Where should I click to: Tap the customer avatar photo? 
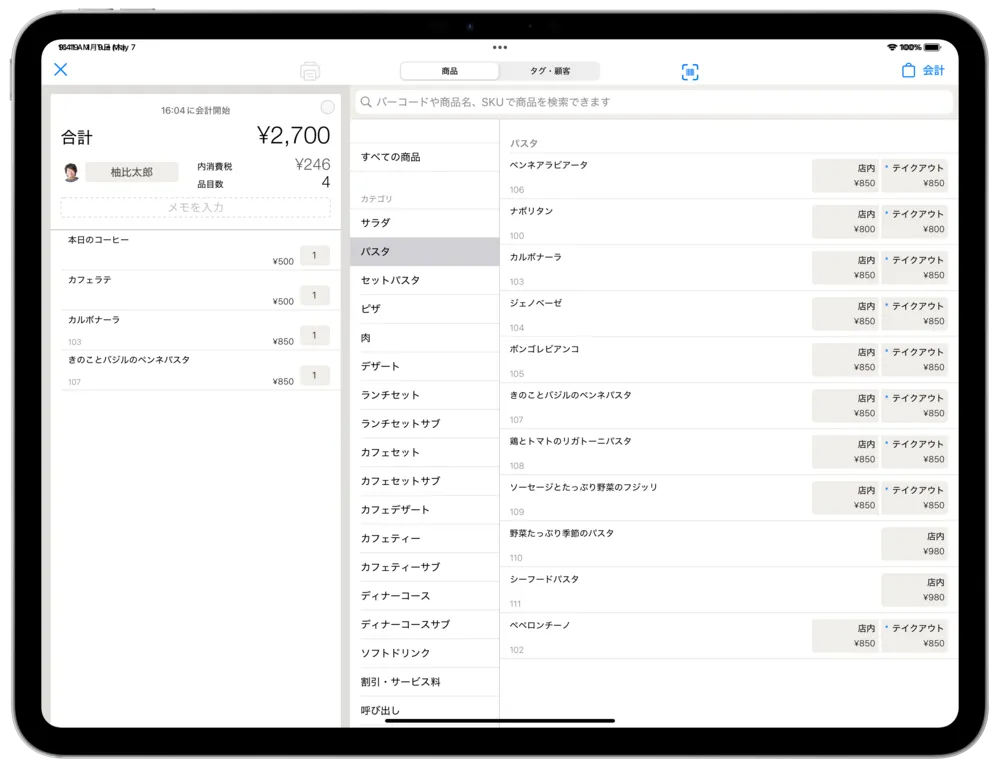(71, 172)
